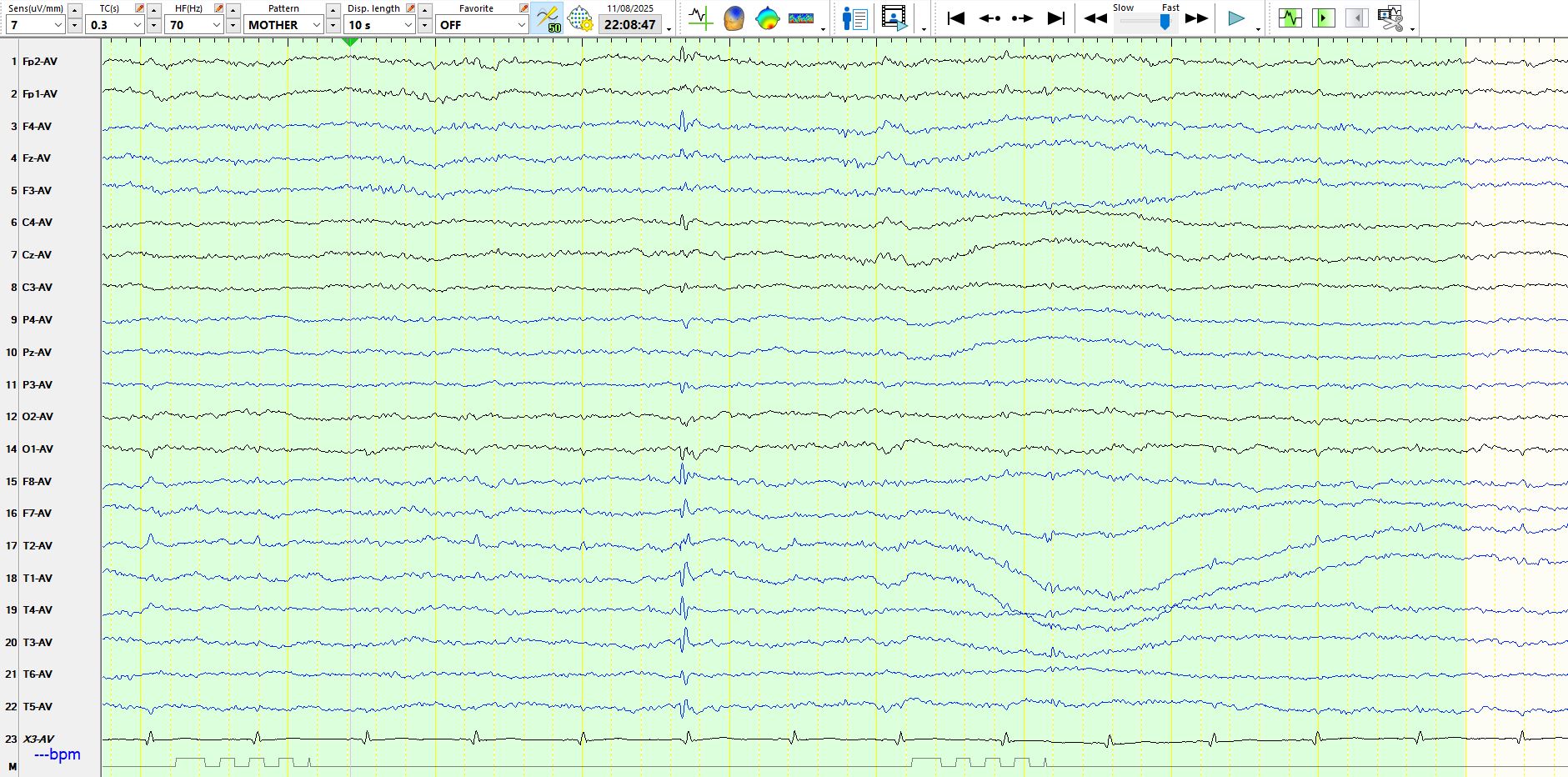The image size is (1568, 777).
Task: Click the green waveform review icon
Action: pos(1290,18)
